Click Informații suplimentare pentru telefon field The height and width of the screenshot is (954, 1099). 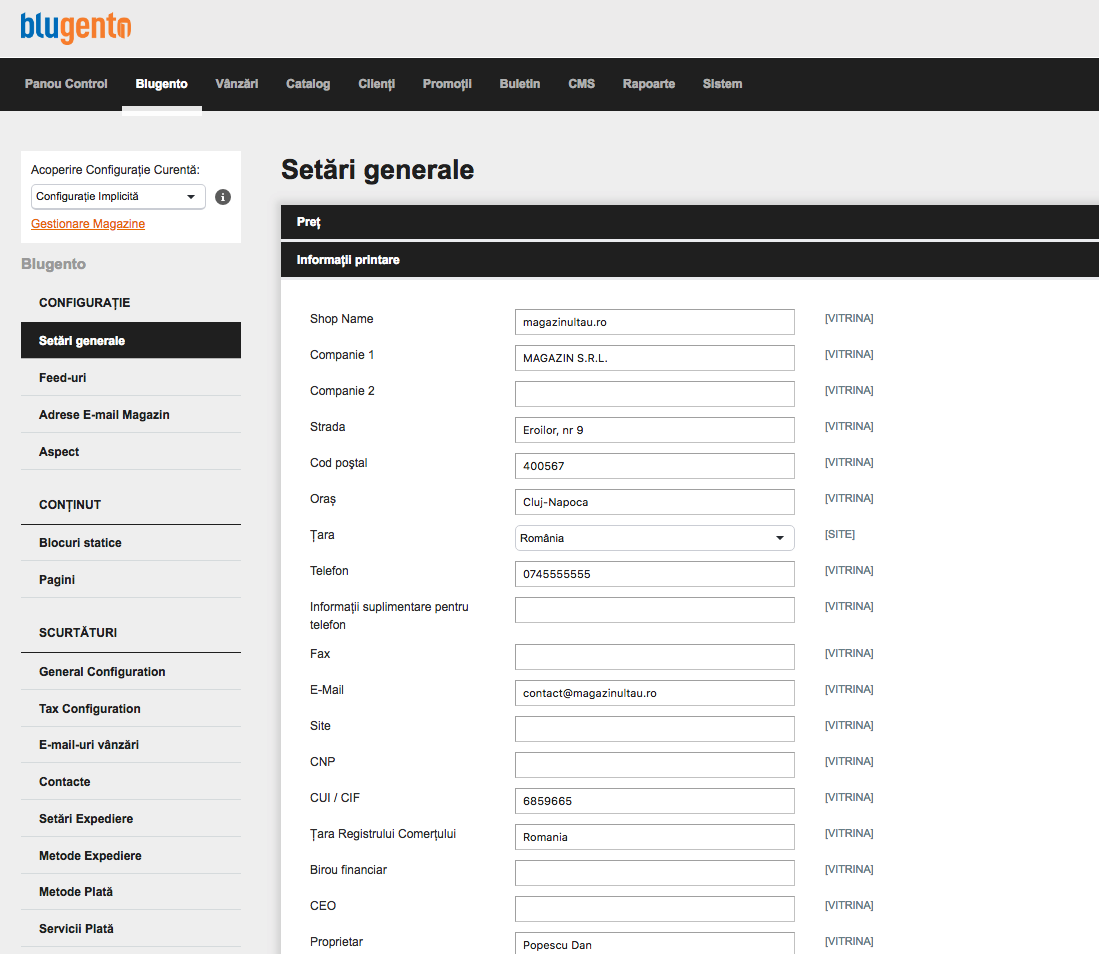(x=654, y=610)
